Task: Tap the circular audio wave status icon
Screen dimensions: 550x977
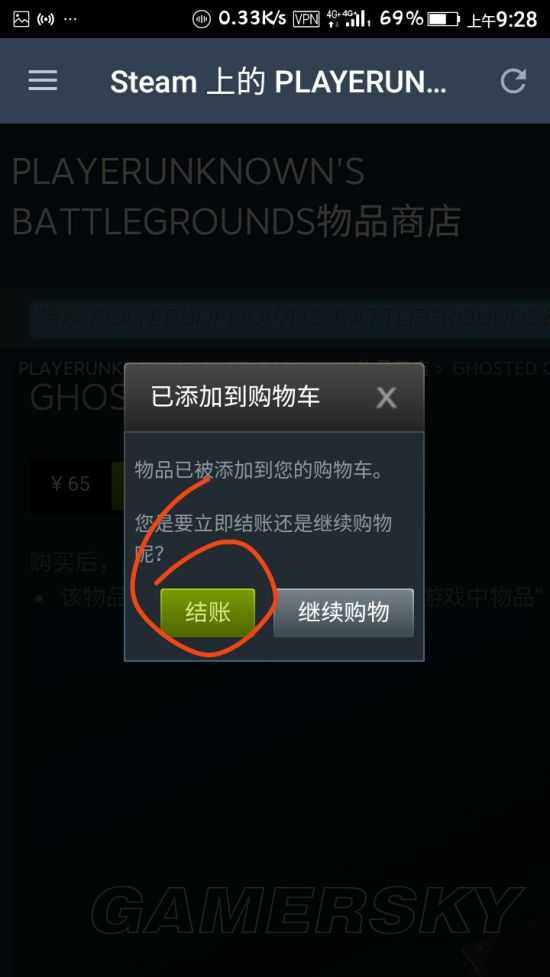Action: (x=201, y=19)
